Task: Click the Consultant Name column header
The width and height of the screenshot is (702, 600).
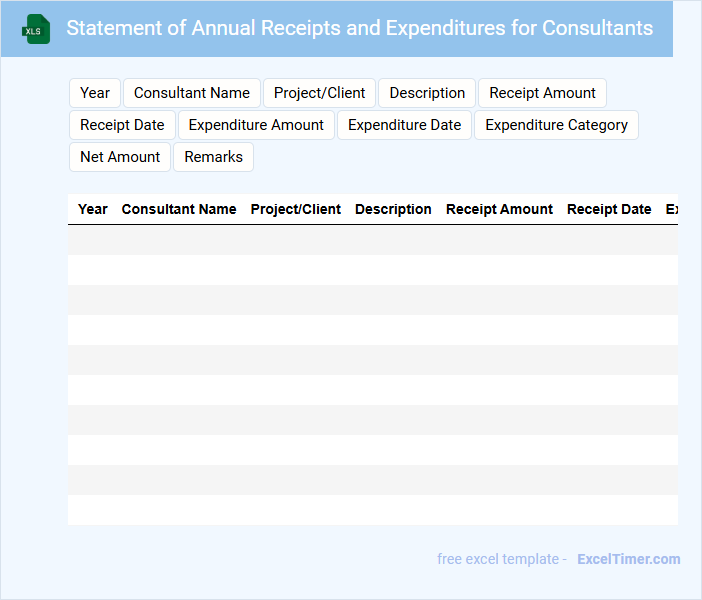Action: pyautogui.click(x=179, y=209)
